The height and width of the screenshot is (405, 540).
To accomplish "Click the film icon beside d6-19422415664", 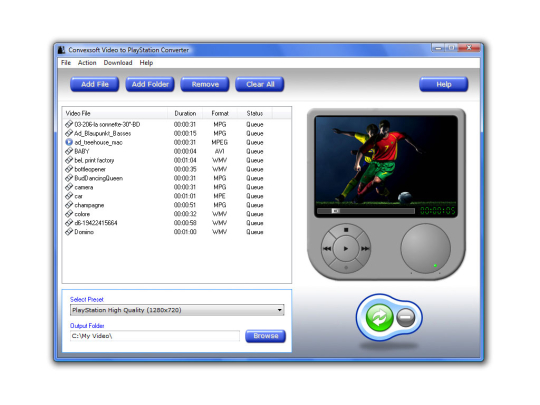I will pos(69,222).
